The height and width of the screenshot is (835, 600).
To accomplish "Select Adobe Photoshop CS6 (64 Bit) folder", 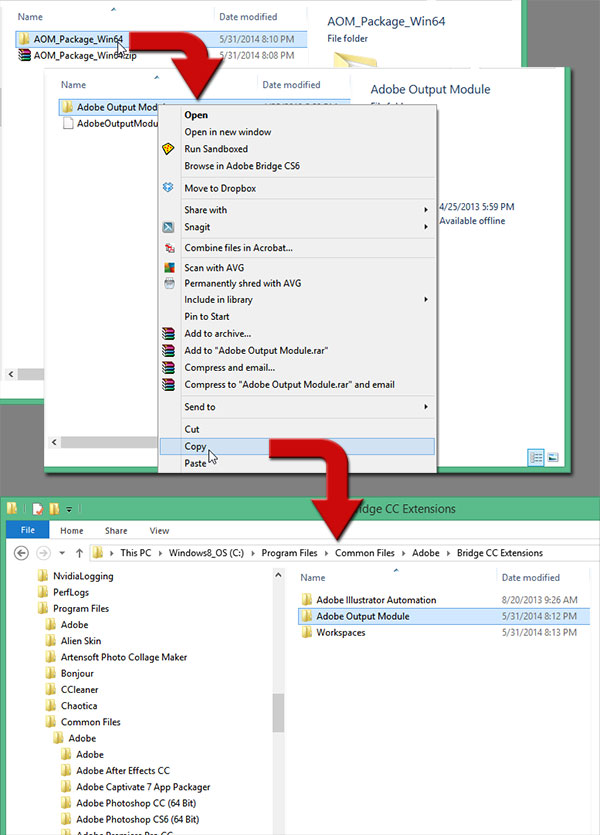I will (x=137, y=820).
